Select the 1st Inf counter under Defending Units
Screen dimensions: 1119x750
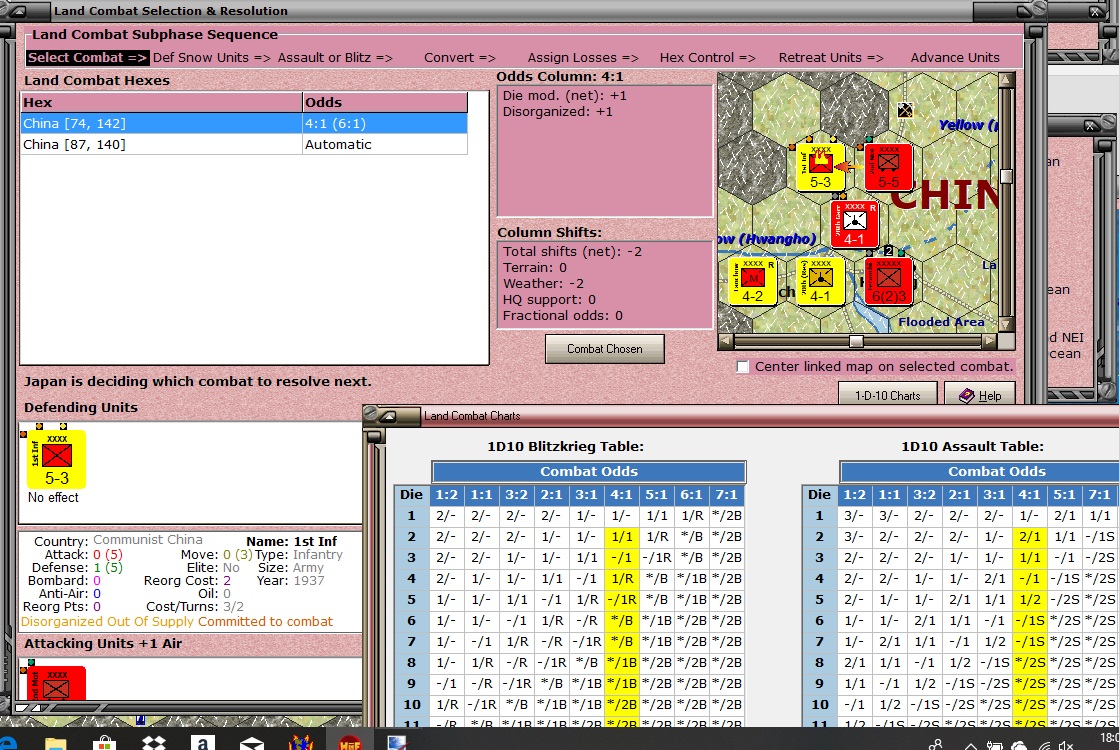pyautogui.click(x=56, y=459)
